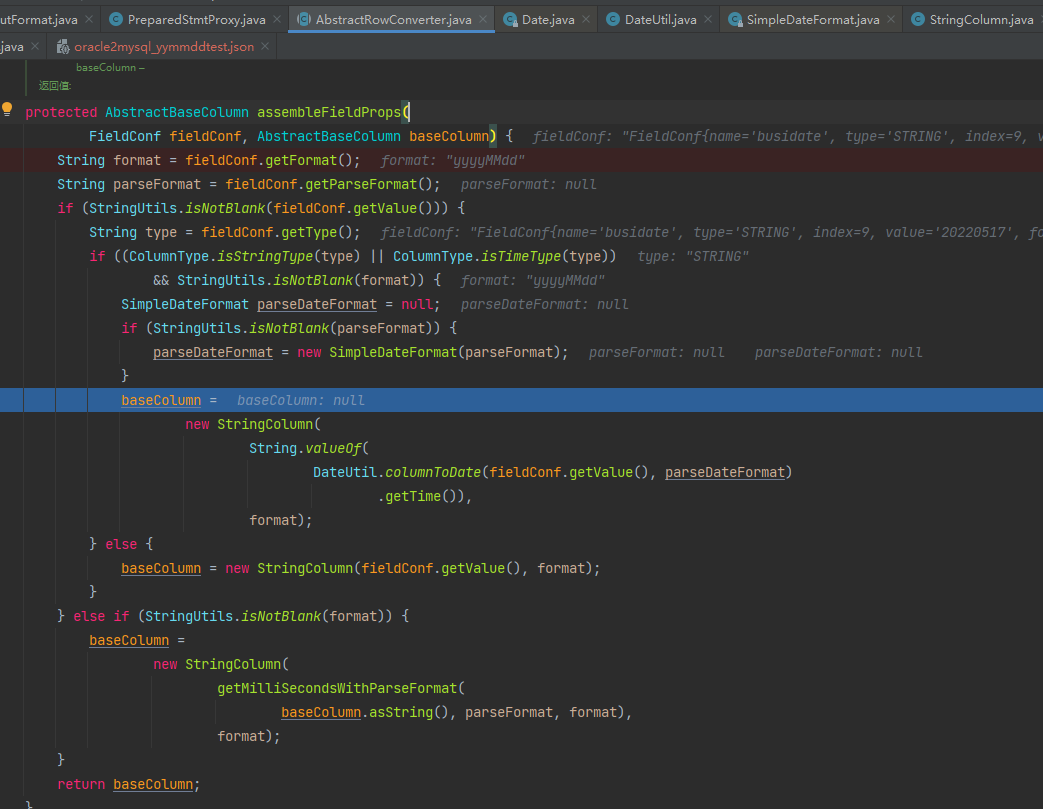Open the oracle2mysql_yymmddtest.json tab

click(164, 47)
